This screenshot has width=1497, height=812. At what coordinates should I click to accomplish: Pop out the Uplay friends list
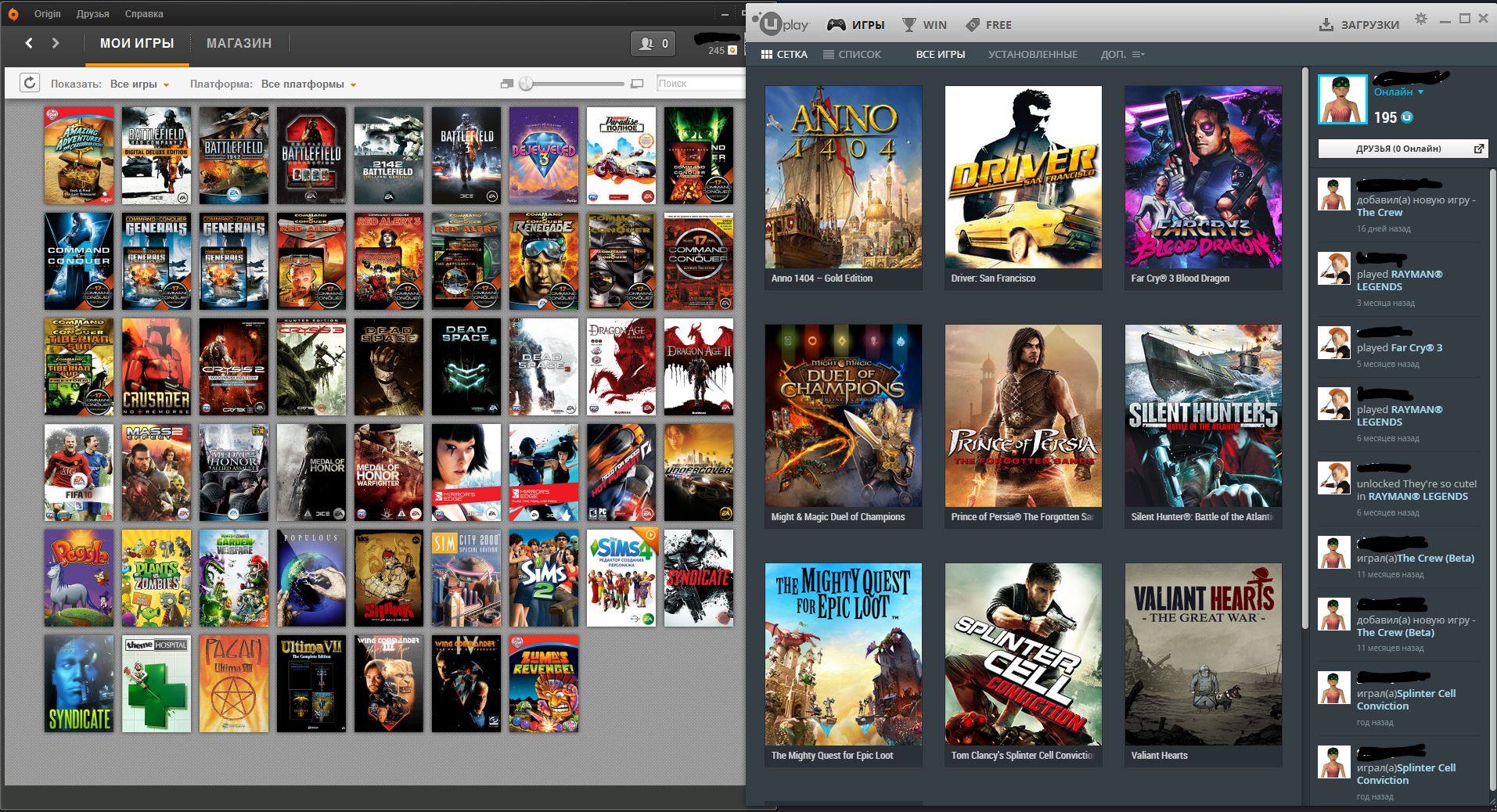coord(1479,149)
